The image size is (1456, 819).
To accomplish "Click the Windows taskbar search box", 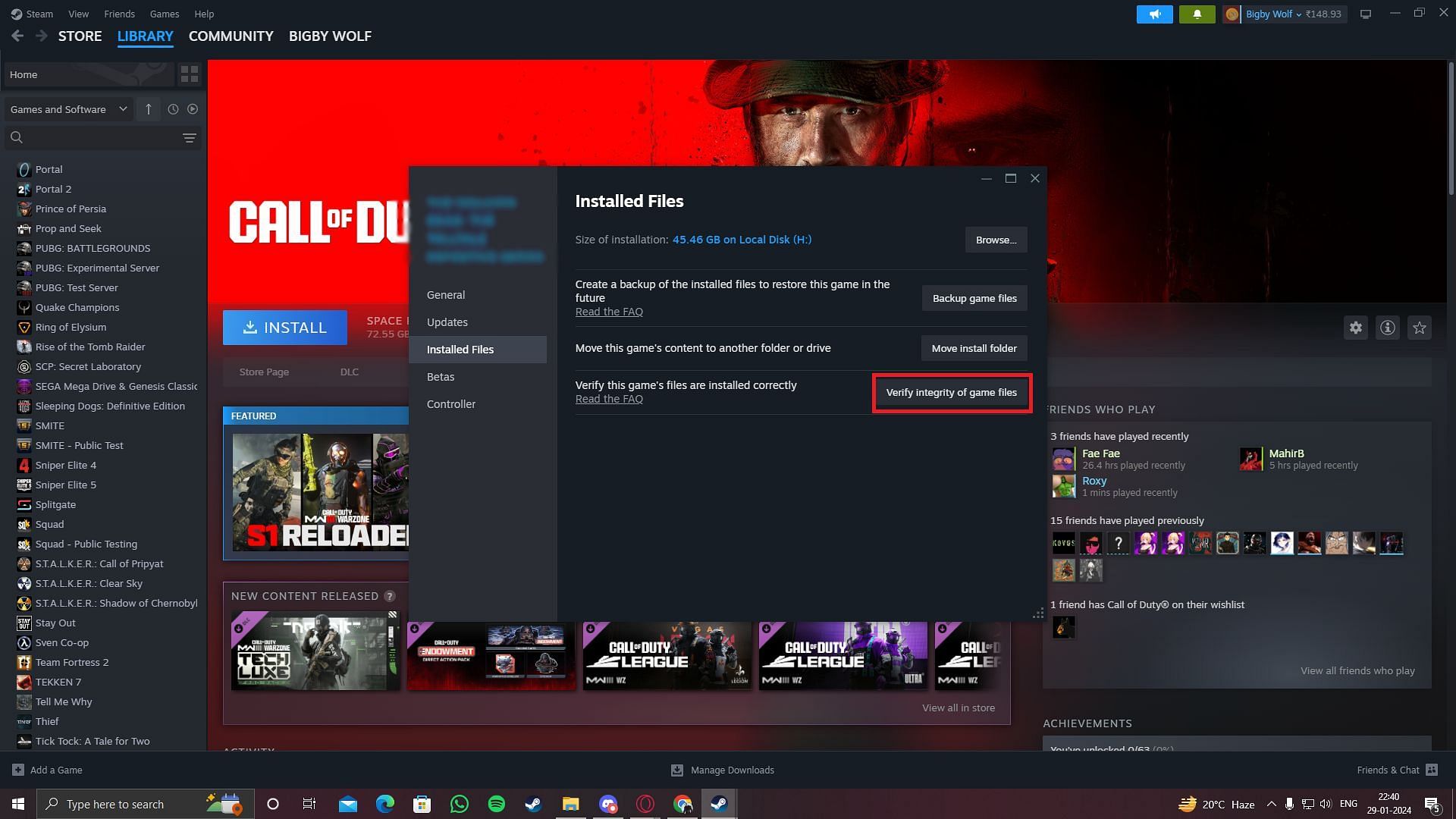I will click(144, 804).
